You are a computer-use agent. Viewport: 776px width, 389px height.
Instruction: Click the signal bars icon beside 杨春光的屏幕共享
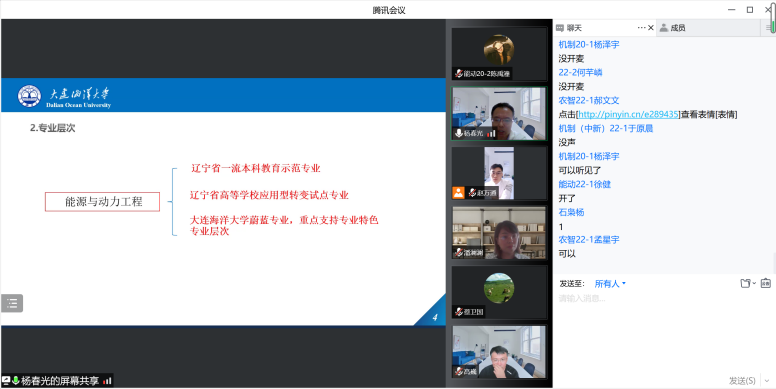(107, 381)
